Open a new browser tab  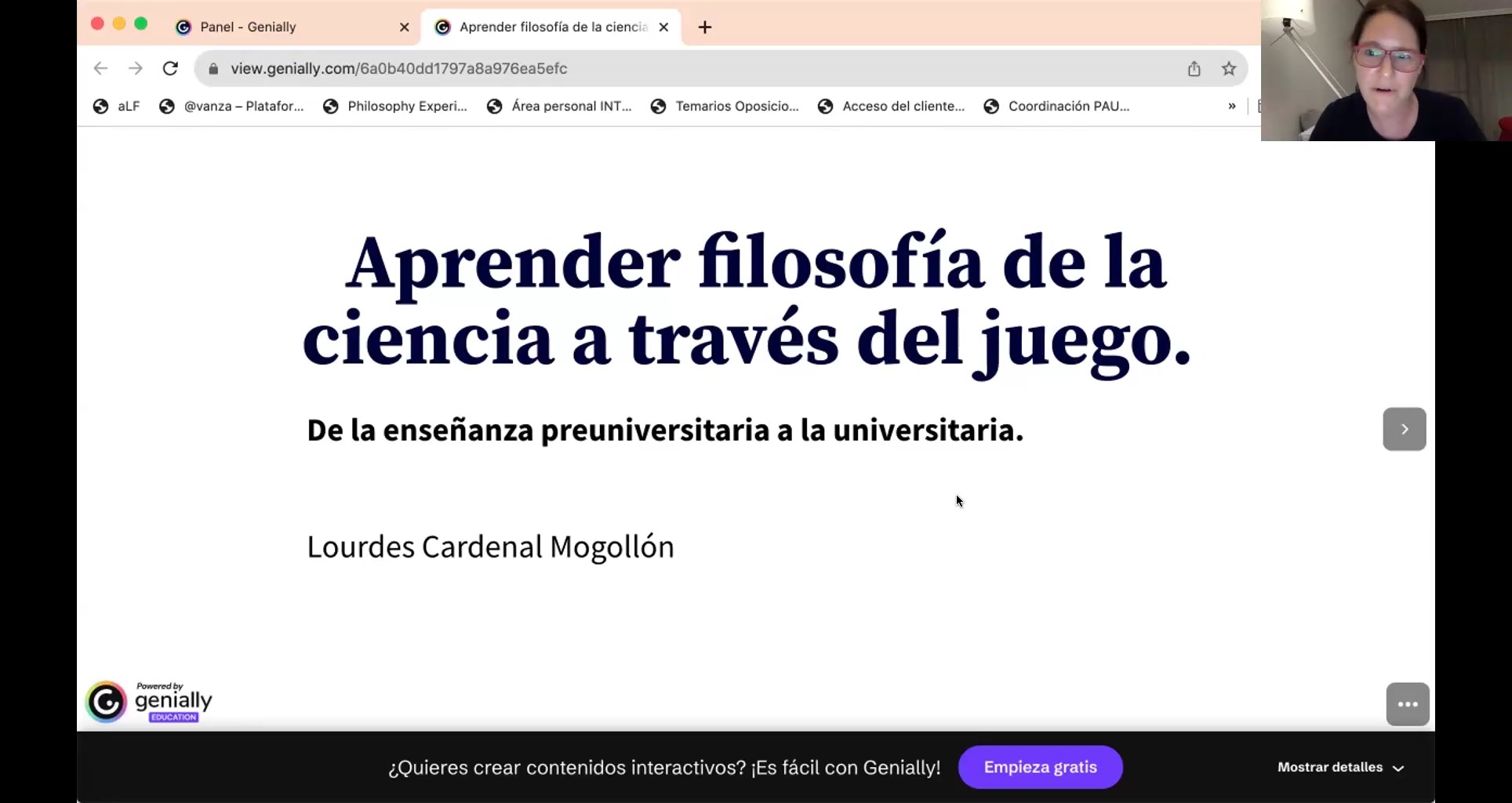coord(705,27)
